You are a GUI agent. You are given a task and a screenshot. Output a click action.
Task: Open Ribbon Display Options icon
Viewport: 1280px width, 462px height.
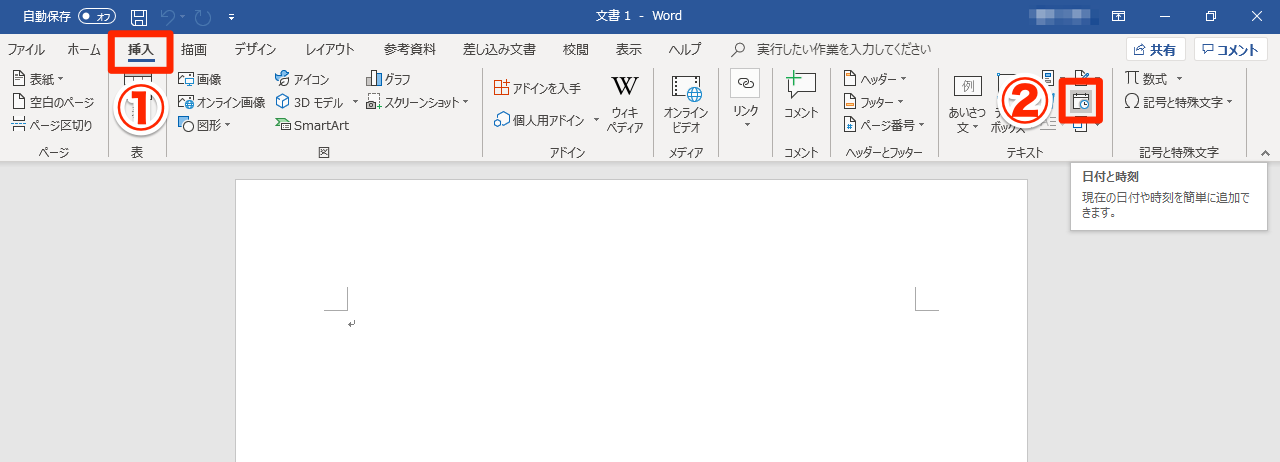(x=1118, y=16)
